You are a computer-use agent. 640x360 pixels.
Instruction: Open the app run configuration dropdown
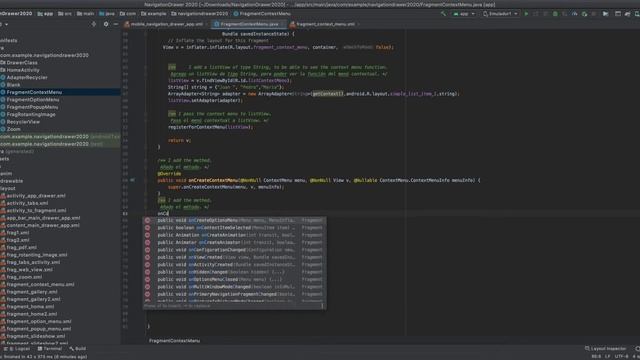(x=464, y=14)
